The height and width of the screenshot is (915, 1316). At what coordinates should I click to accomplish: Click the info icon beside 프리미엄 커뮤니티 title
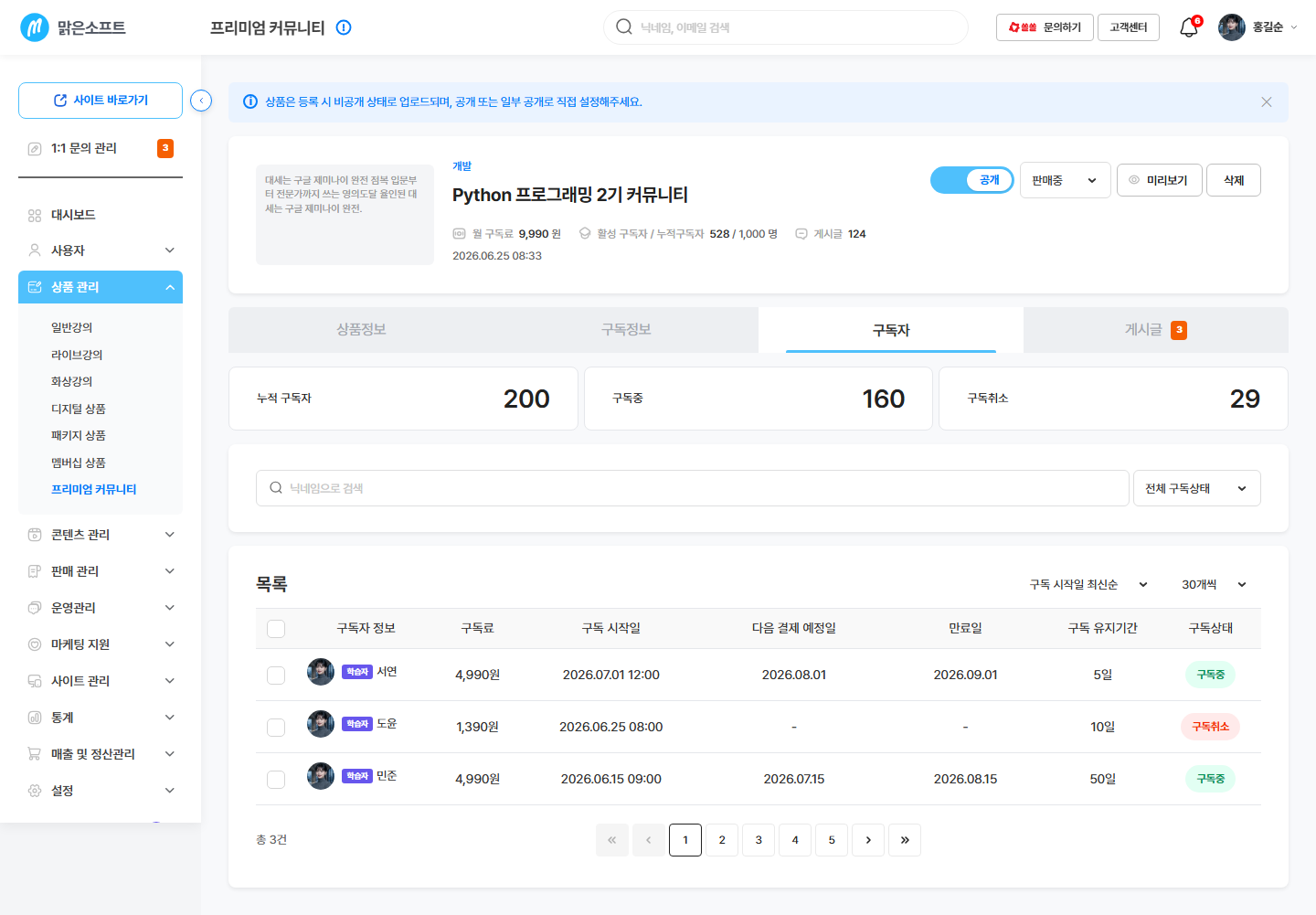(x=344, y=27)
